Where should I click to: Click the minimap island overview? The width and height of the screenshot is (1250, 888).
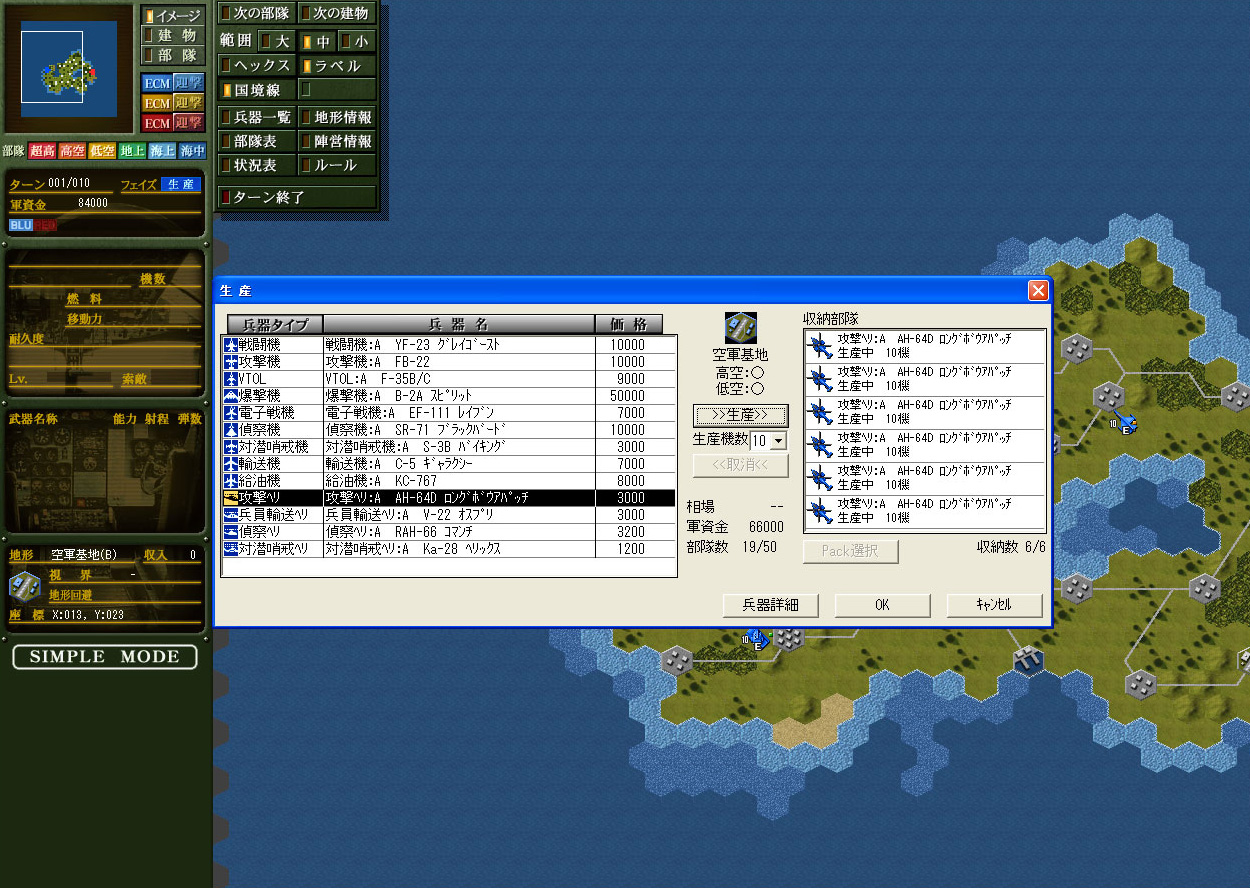[x=68, y=68]
